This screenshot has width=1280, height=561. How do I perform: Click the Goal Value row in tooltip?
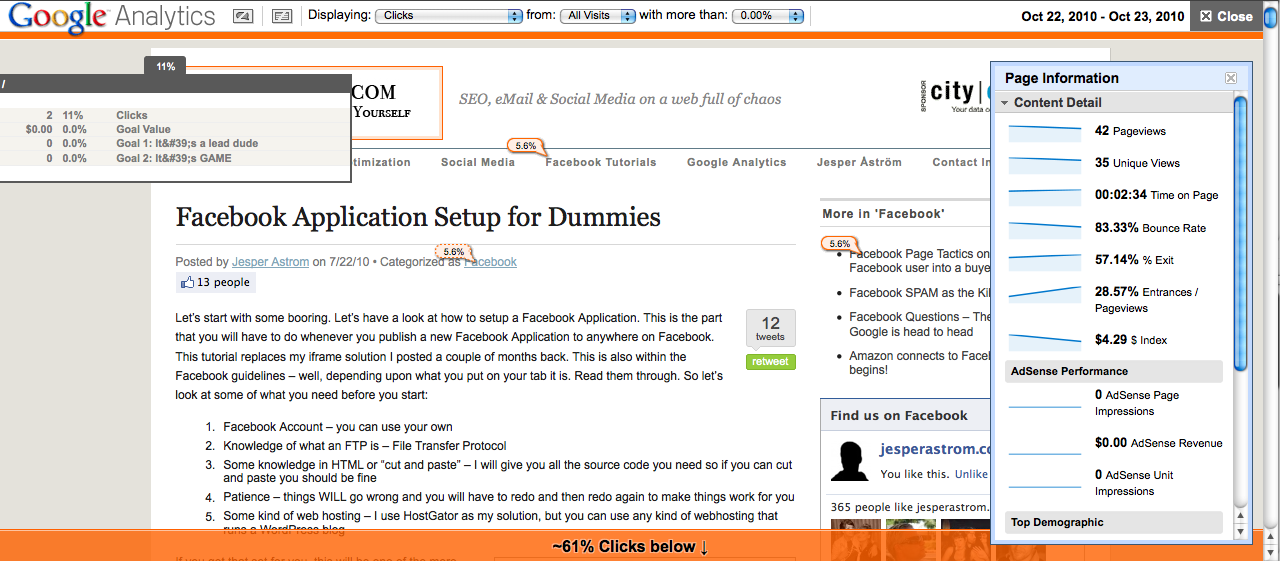[174, 130]
